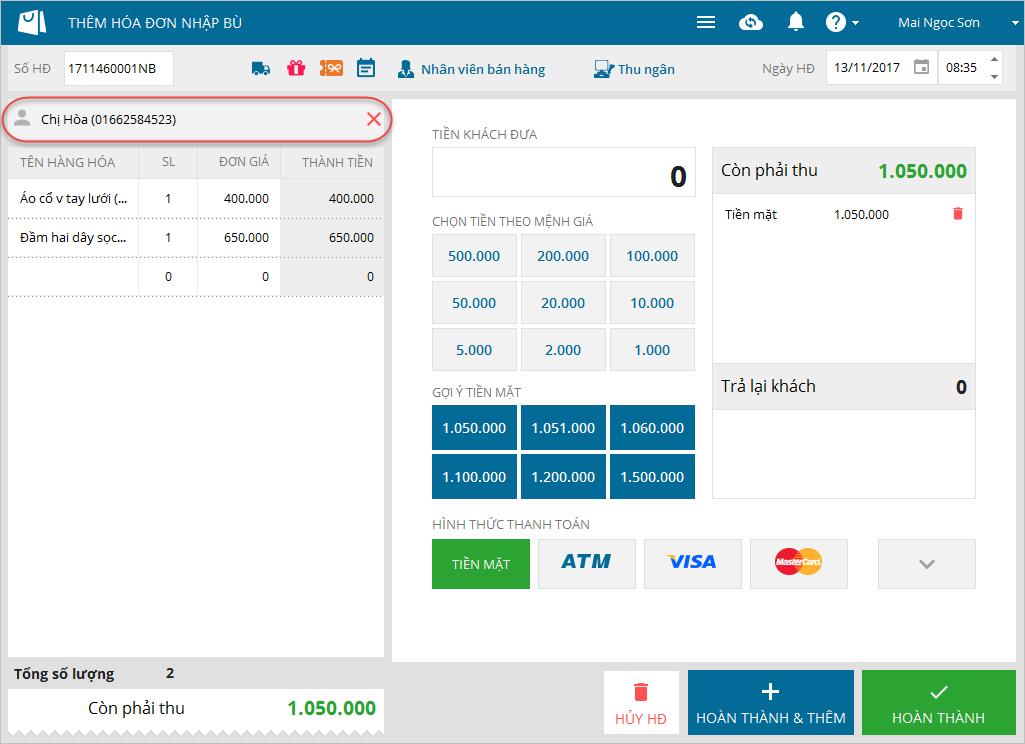Open the hamburger menu icon
The width and height of the screenshot is (1025, 744).
coord(705,22)
